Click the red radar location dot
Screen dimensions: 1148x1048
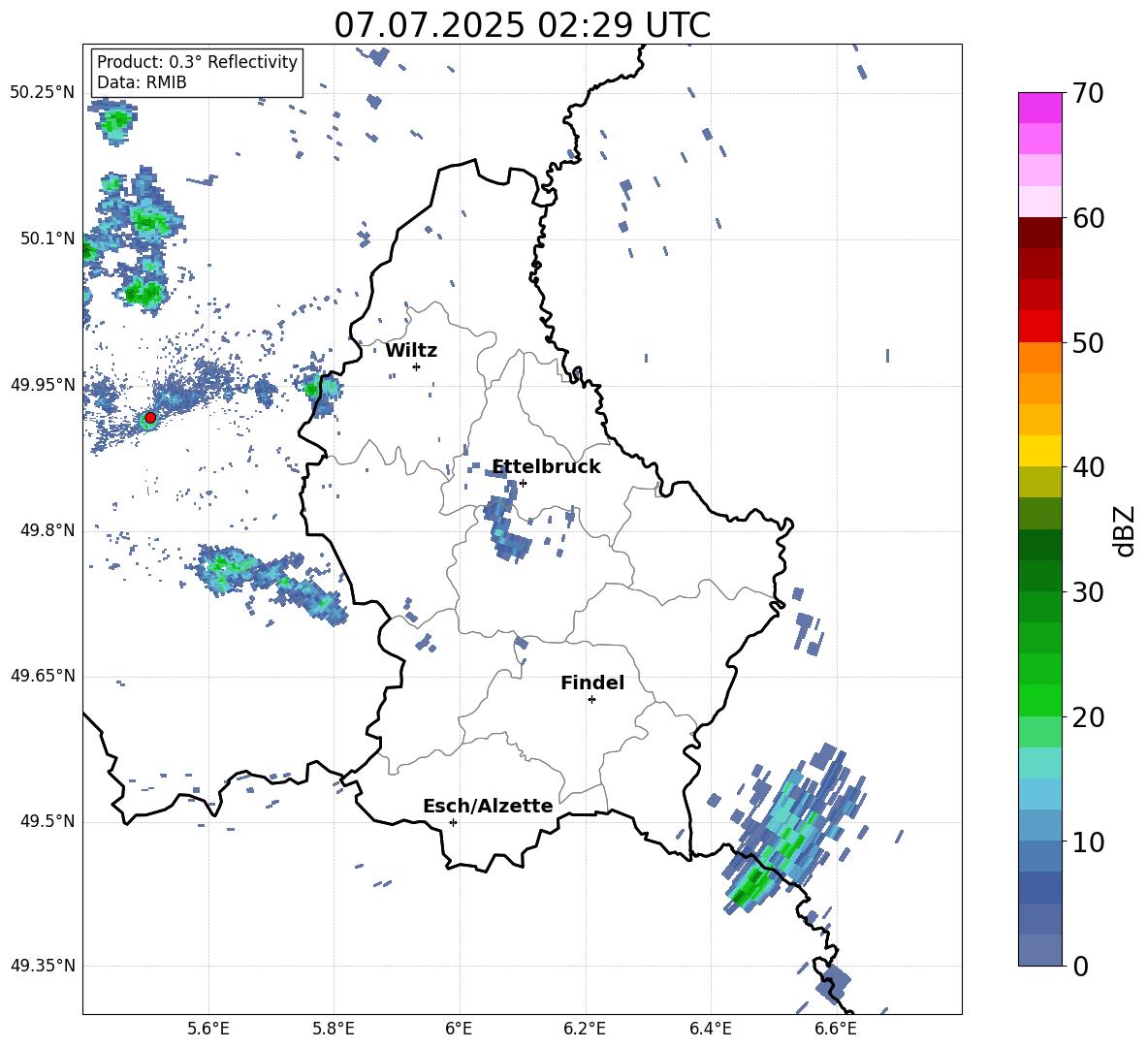pos(150,418)
